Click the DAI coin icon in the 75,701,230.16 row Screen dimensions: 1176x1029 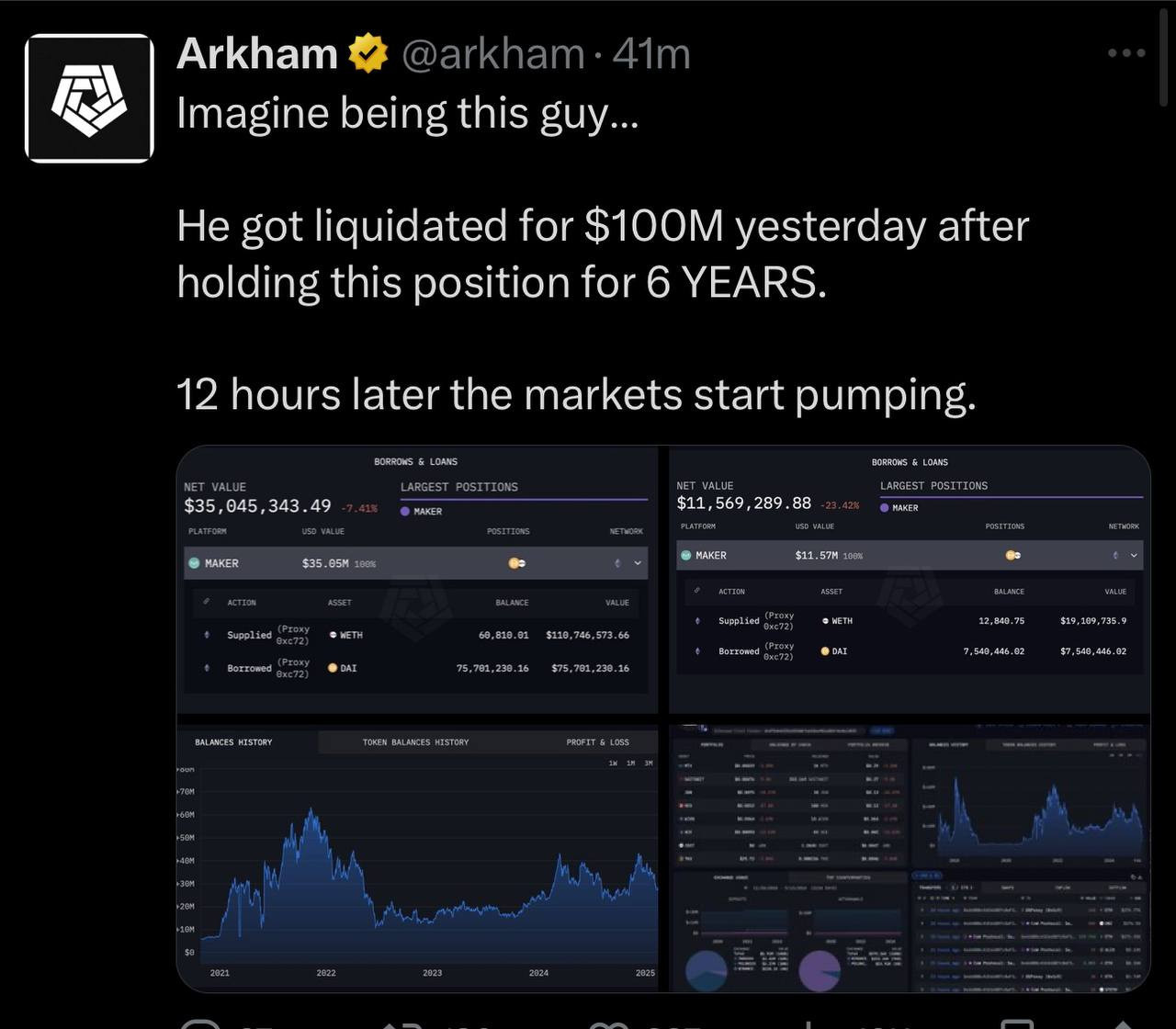point(333,668)
